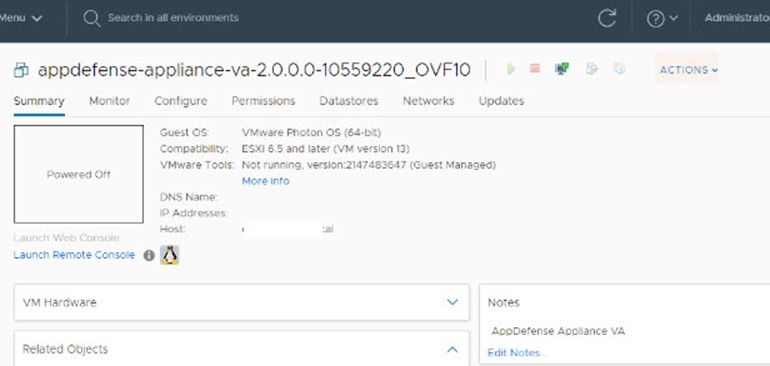The height and width of the screenshot is (366, 770).
Task: Click Launch Remote Console link
Action: [74, 255]
